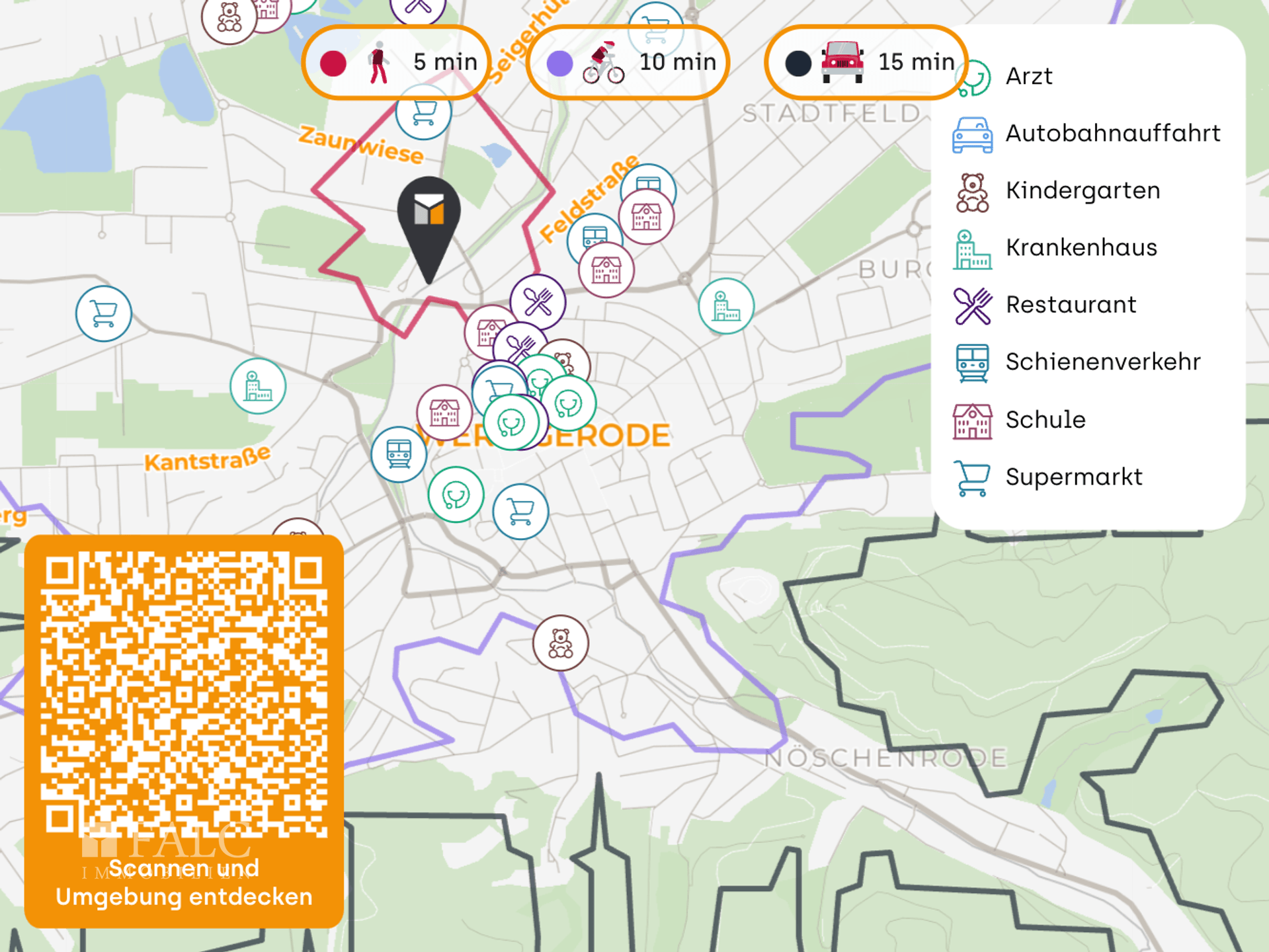This screenshot has height=952, width=1269.
Task: Click the kindergarten marker above Nöschenrode
Action: (560, 643)
